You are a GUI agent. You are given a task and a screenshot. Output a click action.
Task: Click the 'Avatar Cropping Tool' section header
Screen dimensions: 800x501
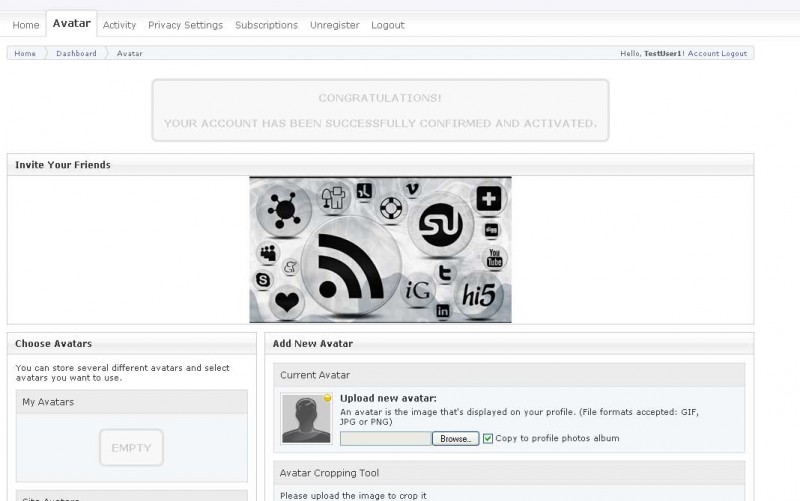point(509,473)
